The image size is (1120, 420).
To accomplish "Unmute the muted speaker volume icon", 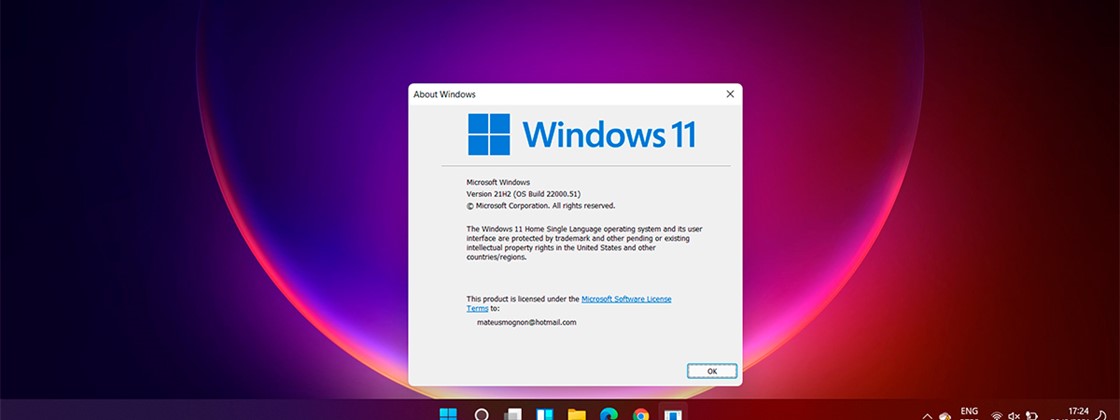I will click(1014, 415).
